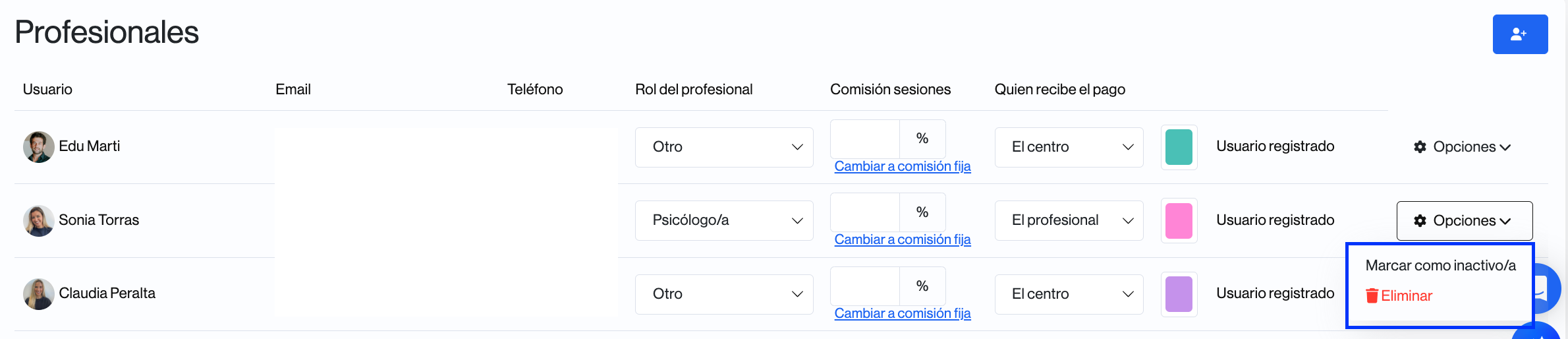Screen dimensions: 1568x339
Task: Click Claudia Peralta's avatar image
Action: (38, 293)
